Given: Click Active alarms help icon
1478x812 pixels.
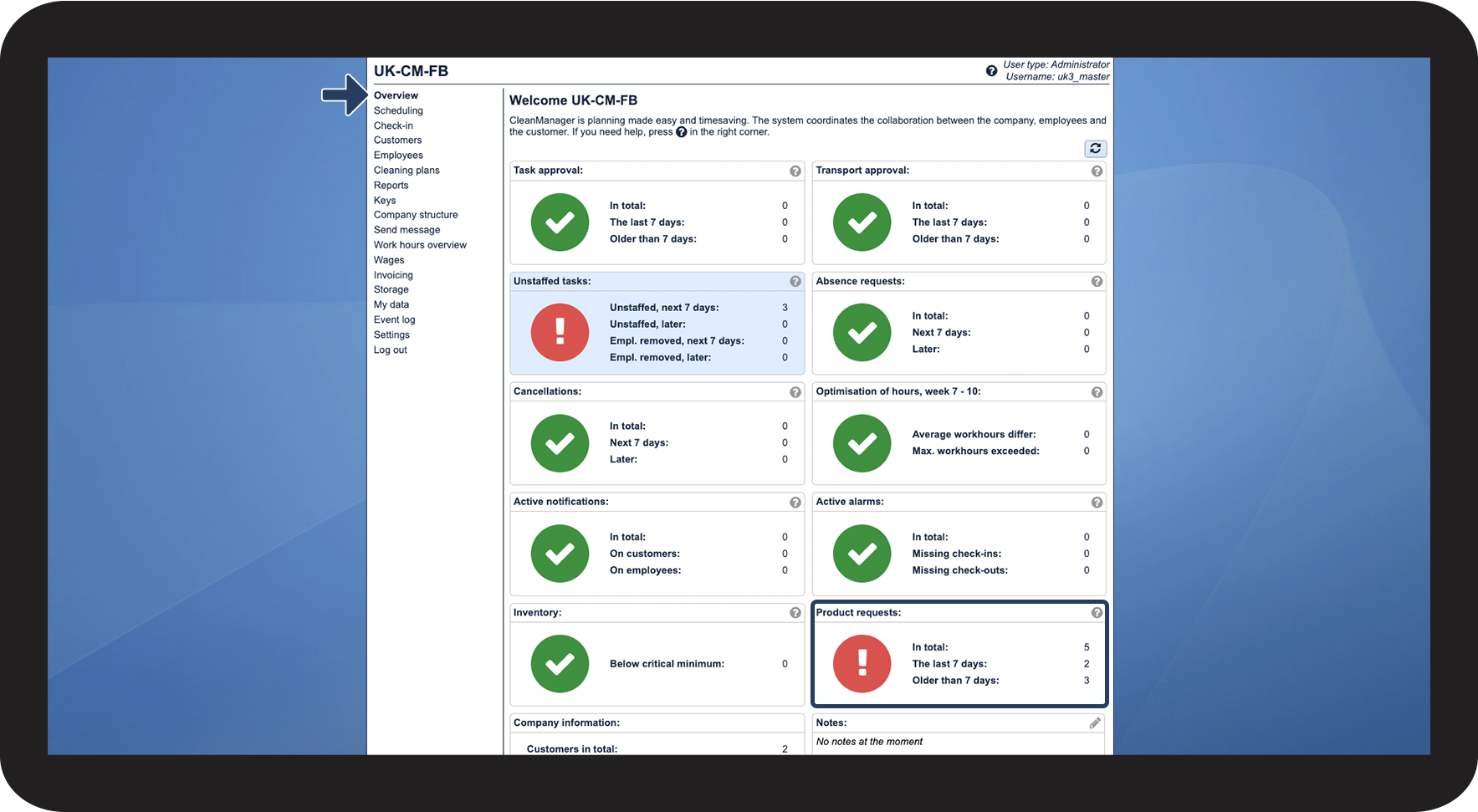Looking at the screenshot, I should [x=1097, y=503].
